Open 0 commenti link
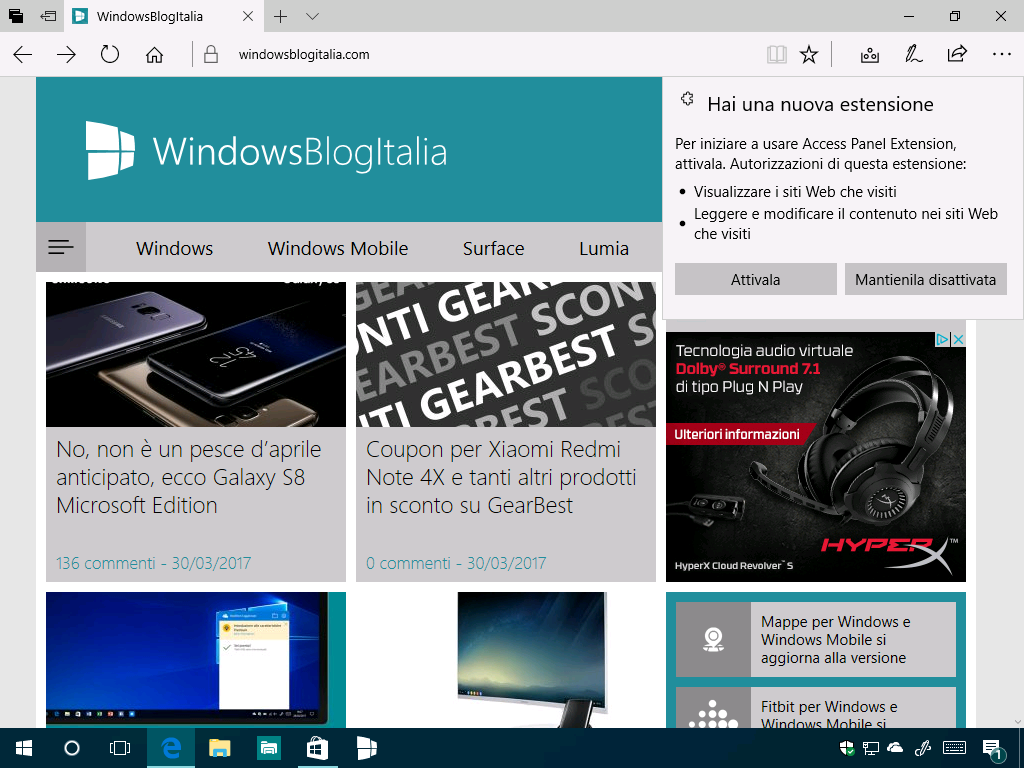The width and height of the screenshot is (1024, 768). click(x=408, y=563)
